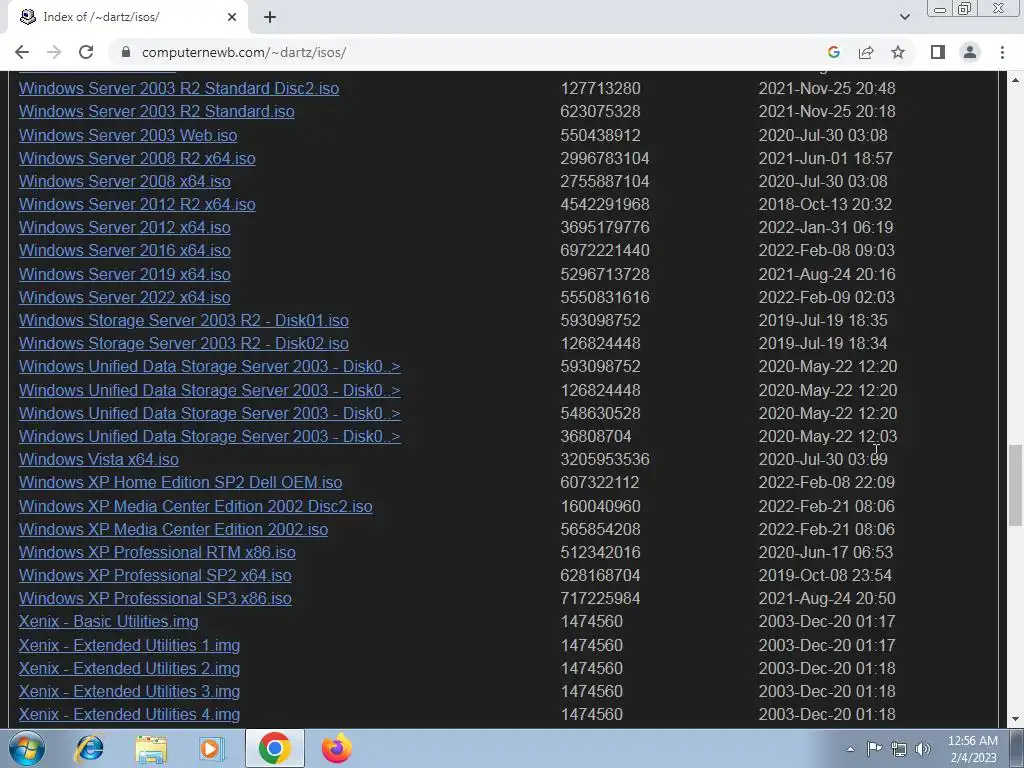The image size is (1024, 768).
Task: Go back using the browser back arrow
Action: pos(22,52)
